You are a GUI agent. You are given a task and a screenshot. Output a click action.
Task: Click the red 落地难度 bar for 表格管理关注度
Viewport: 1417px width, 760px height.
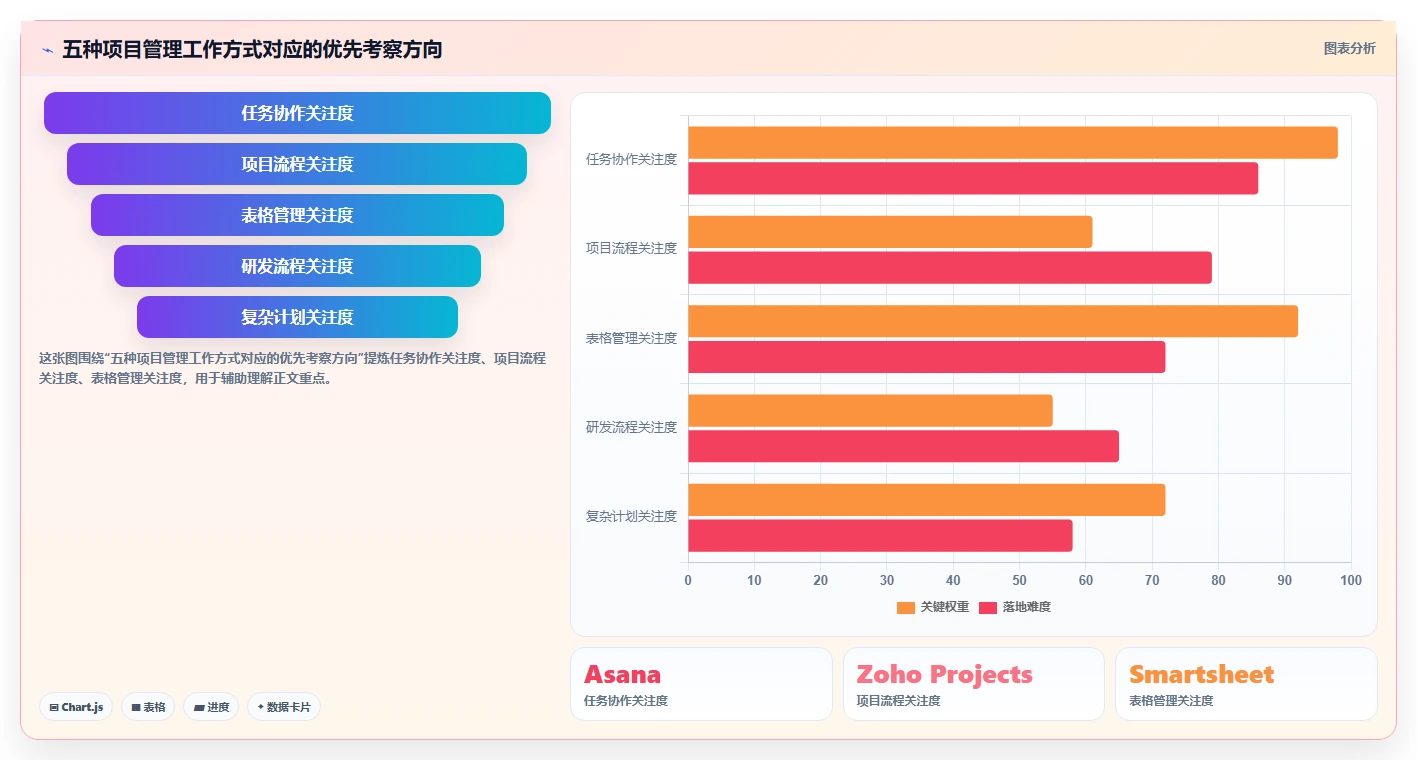click(x=927, y=357)
